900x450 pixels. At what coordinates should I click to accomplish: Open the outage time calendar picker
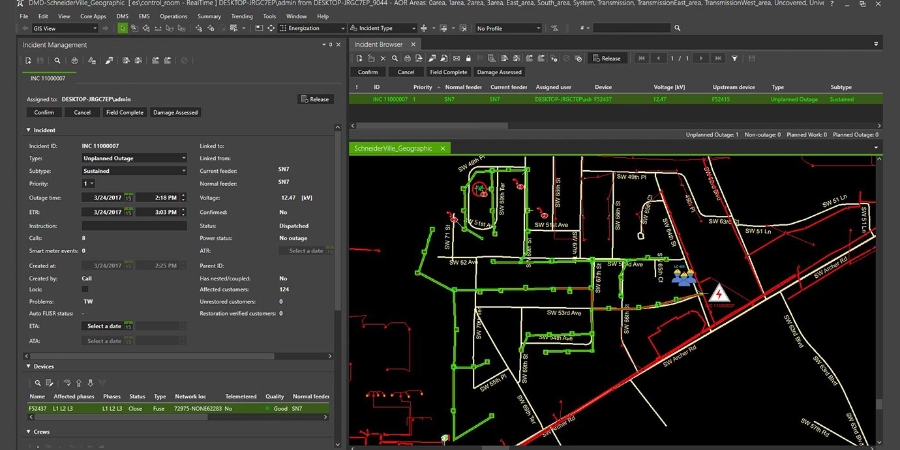click(129, 198)
